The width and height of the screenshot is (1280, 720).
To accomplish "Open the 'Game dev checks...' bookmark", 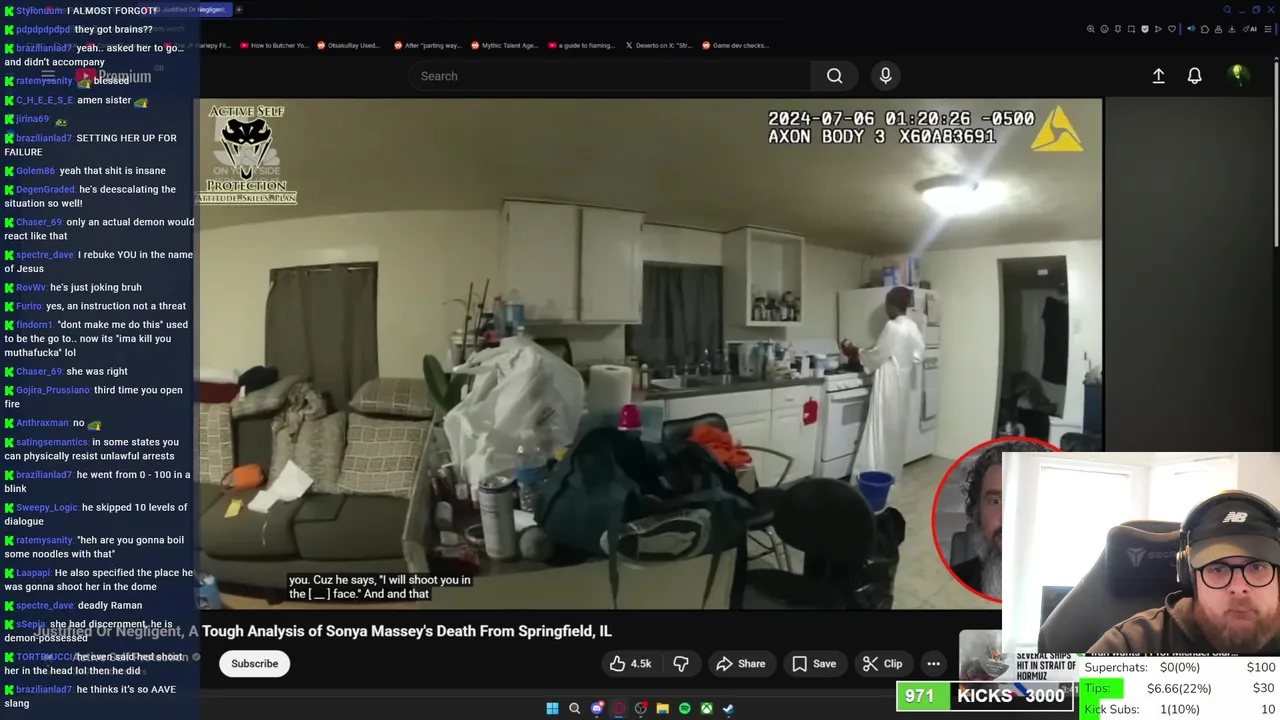I will pos(736,45).
